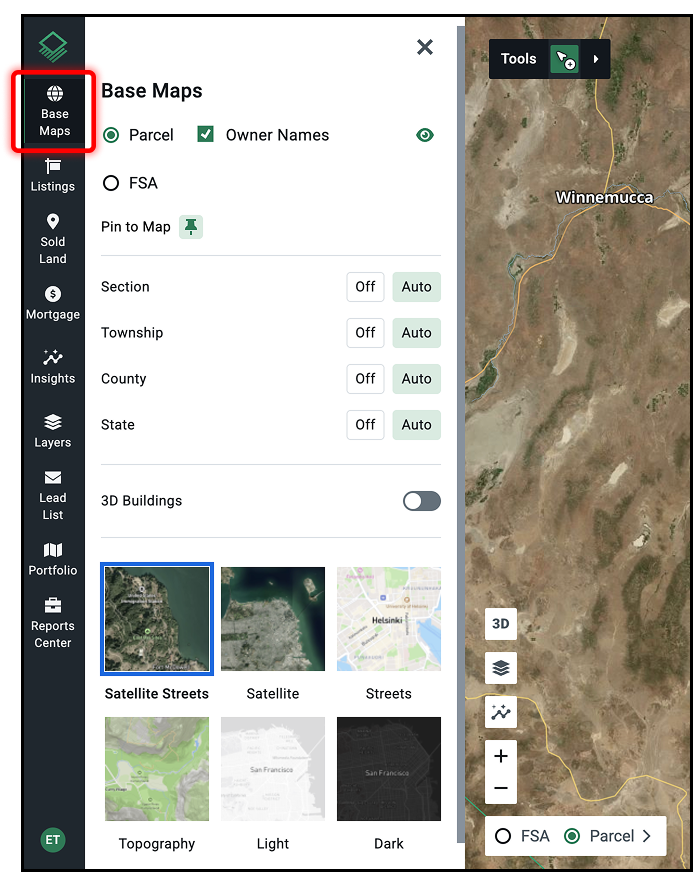This screenshot has width=699, height=885.
Task: Choose the Light base map thumbnail
Action: tap(273, 769)
